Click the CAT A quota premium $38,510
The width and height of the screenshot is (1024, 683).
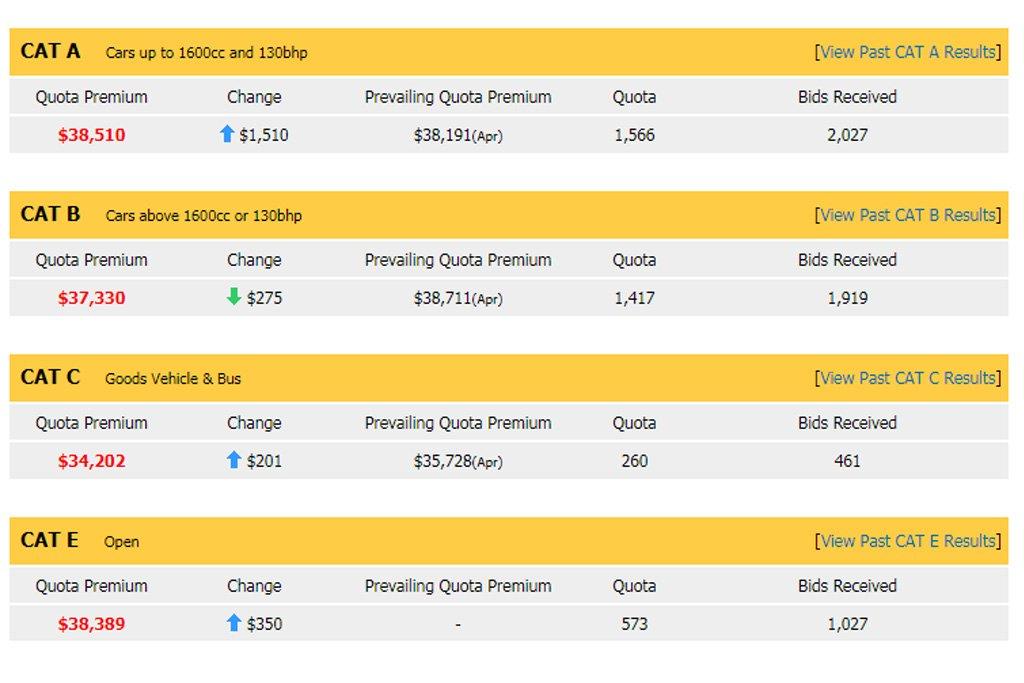pos(91,135)
